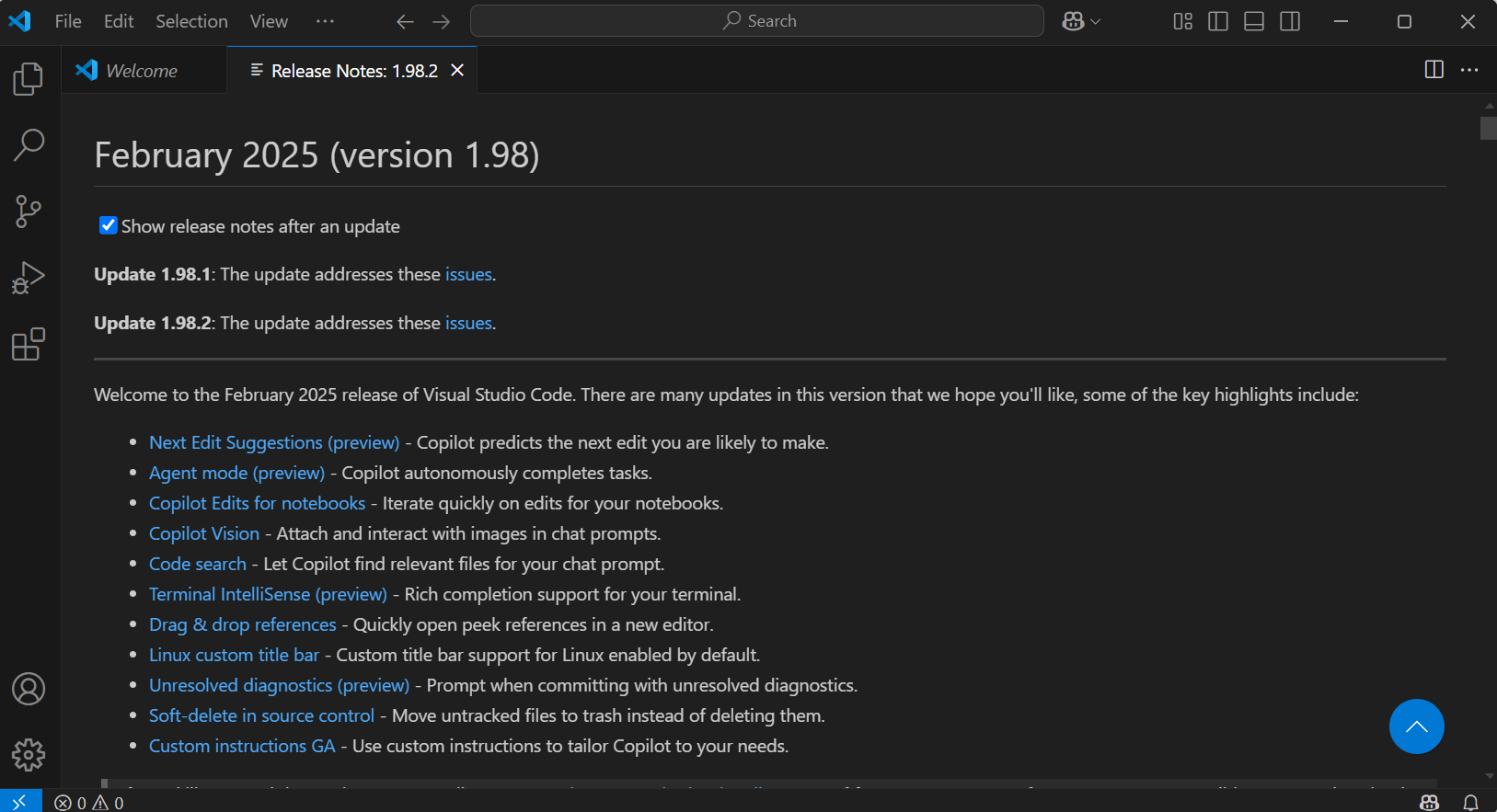Open the Search view in activity bar

(x=29, y=145)
